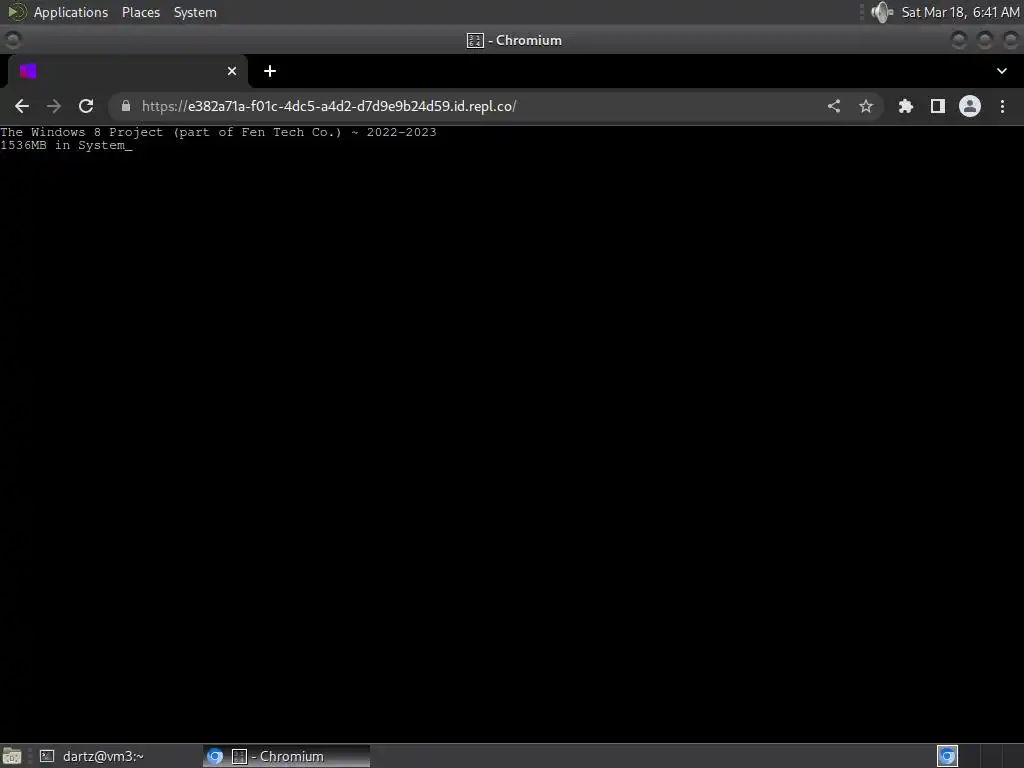Screen dimensions: 1024x768
Task: Open the Chromium profile avatar menu
Action: coord(970,106)
